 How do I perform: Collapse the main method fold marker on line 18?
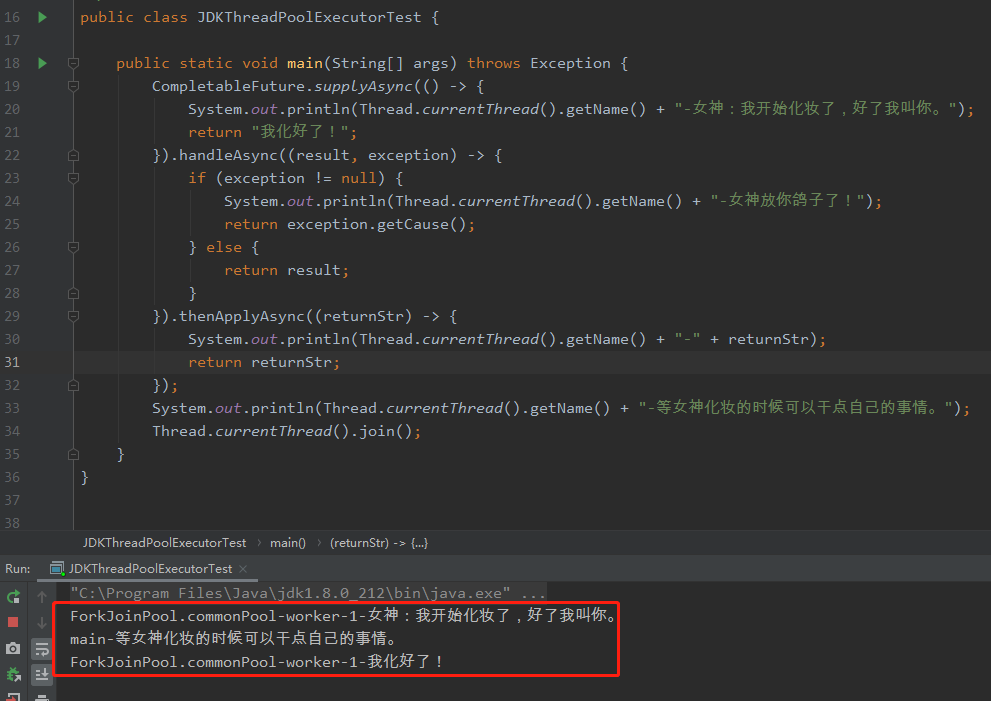(73, 63)
